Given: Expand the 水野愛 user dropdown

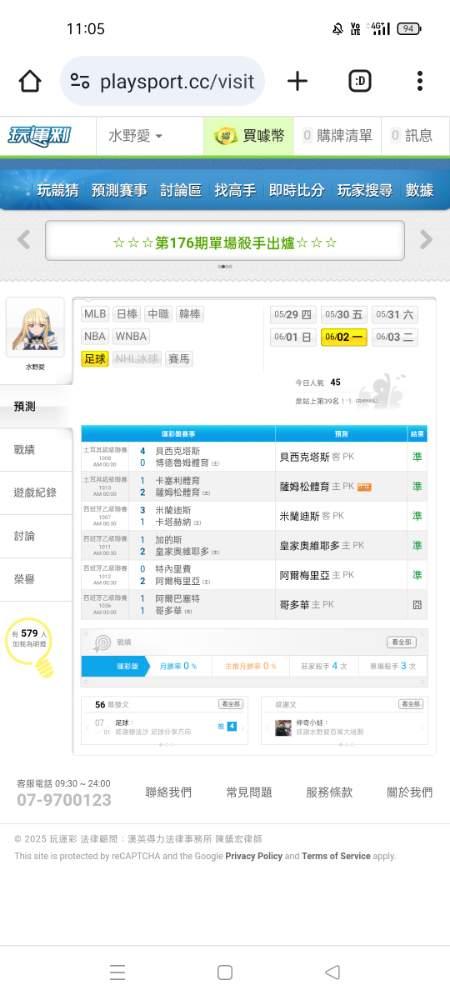Looking at the screenshot, I should coord(135,136).
